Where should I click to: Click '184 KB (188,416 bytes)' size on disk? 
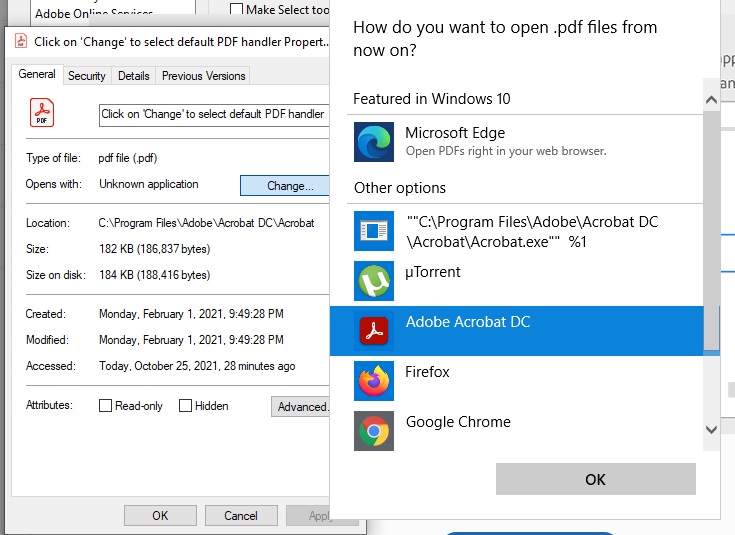click(155, 275)
